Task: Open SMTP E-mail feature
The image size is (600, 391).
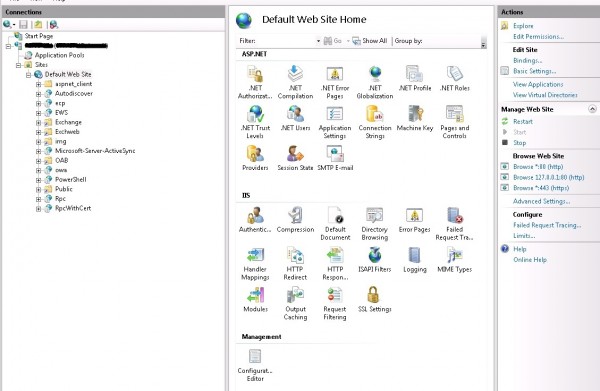Action: (x=335, y=158)
